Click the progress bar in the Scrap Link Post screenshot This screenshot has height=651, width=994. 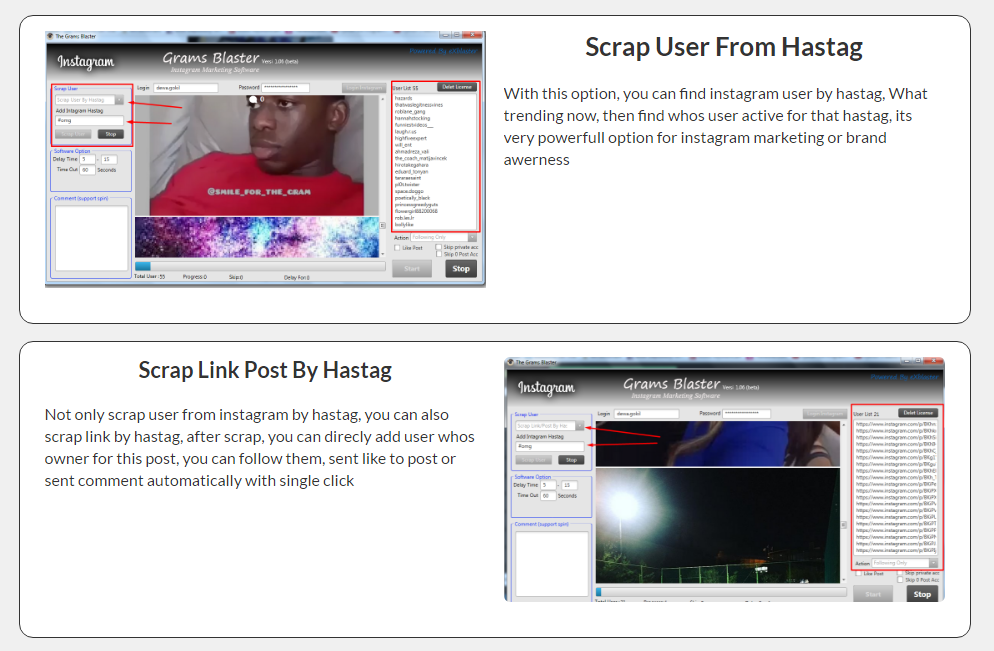721,592
